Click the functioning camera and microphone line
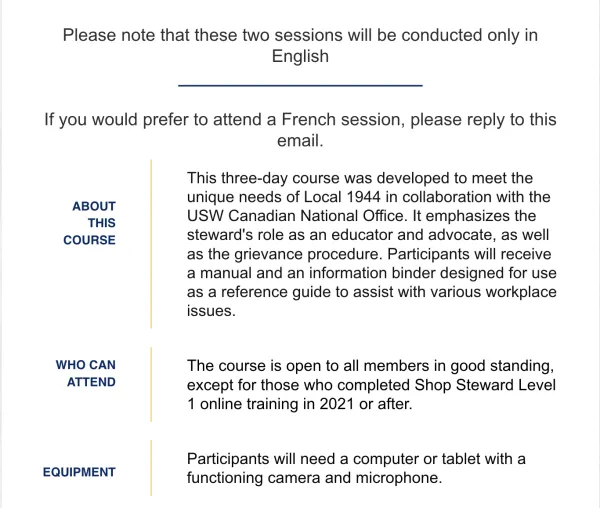Viewport: 600px width, 508px height. 315,478
